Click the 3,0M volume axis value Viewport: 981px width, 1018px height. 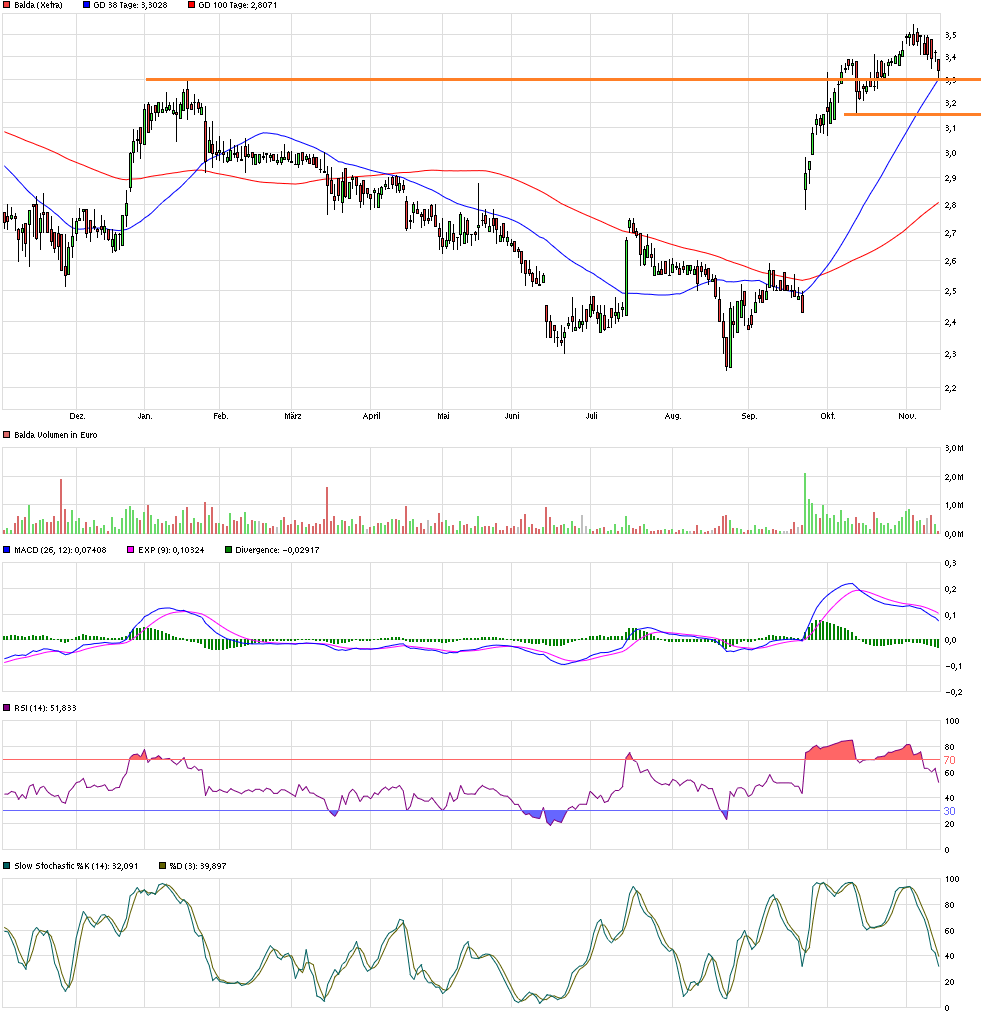coord(954,448)
